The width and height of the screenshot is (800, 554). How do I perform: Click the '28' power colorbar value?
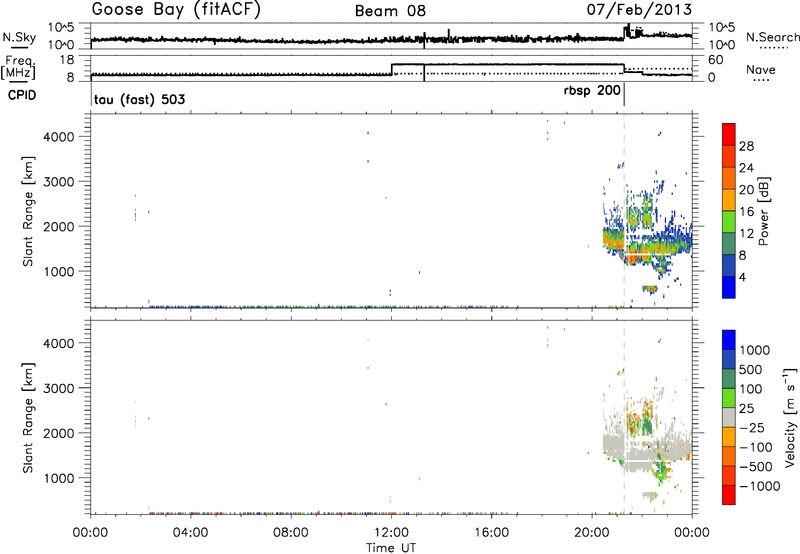pyautogui.click(x=746, y=146)
